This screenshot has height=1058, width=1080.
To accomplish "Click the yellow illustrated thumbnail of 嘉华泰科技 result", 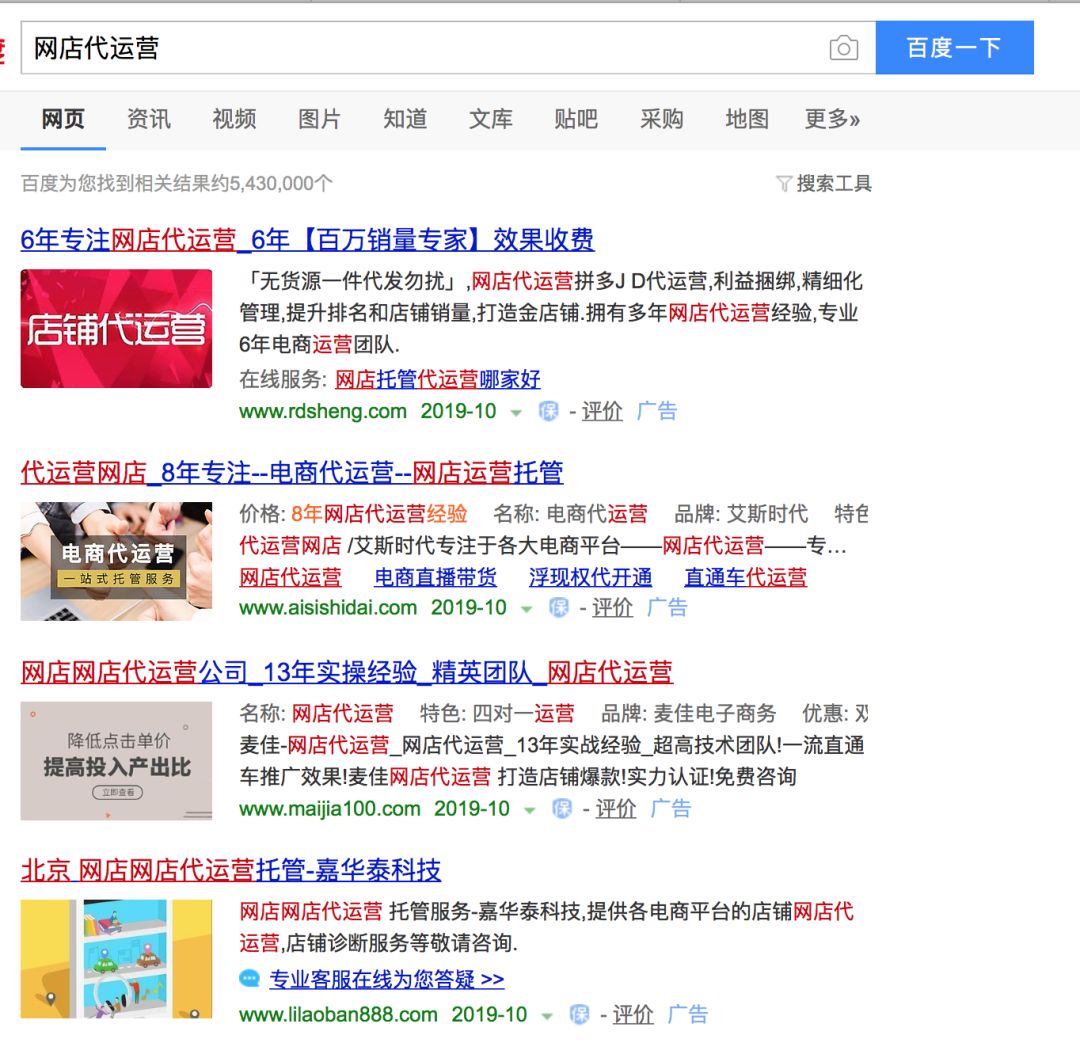I will click(x=116, y=959).
